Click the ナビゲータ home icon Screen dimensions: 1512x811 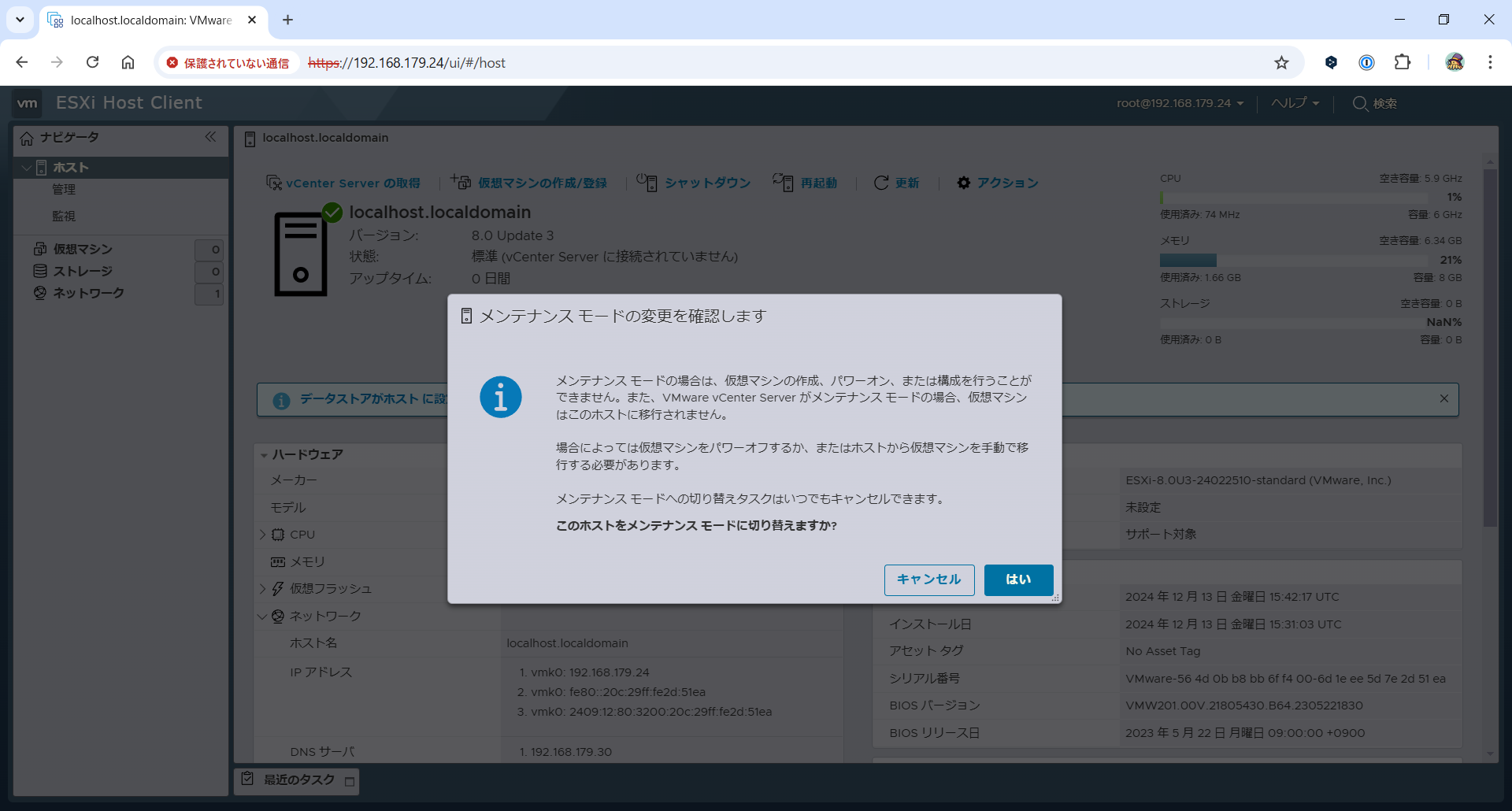(27, 138)
